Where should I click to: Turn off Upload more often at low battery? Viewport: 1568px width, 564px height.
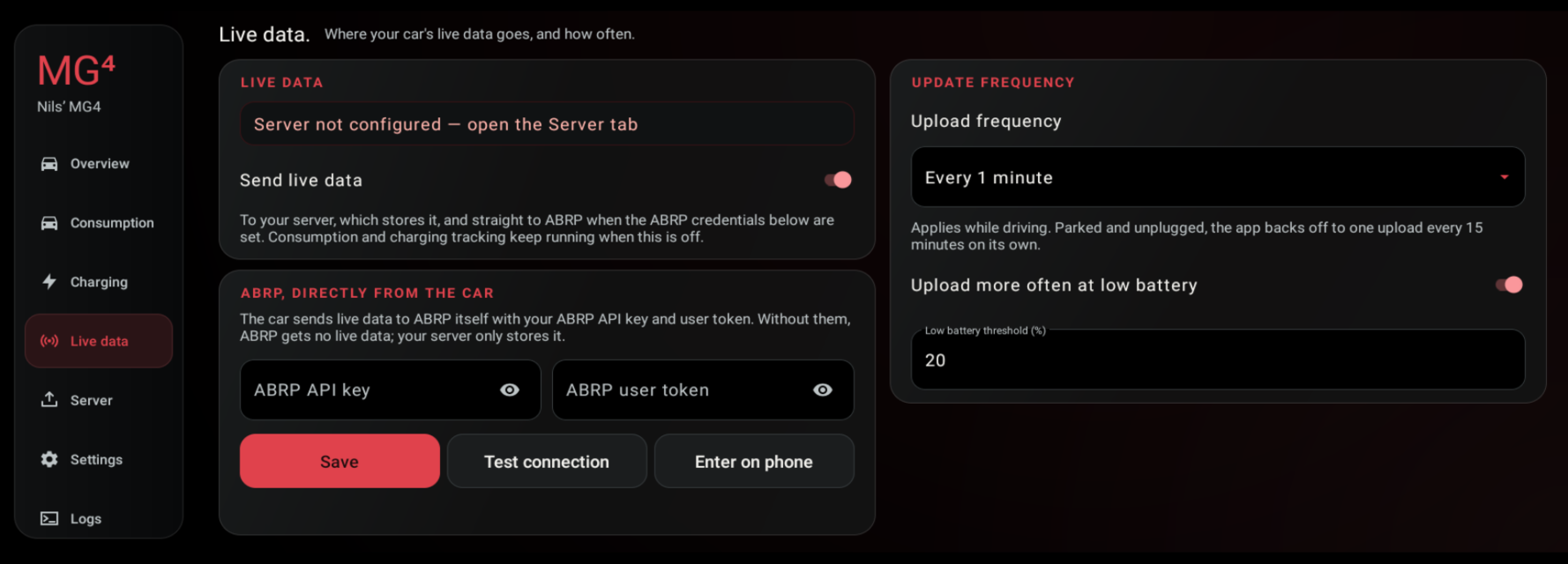coord(1509,285)
